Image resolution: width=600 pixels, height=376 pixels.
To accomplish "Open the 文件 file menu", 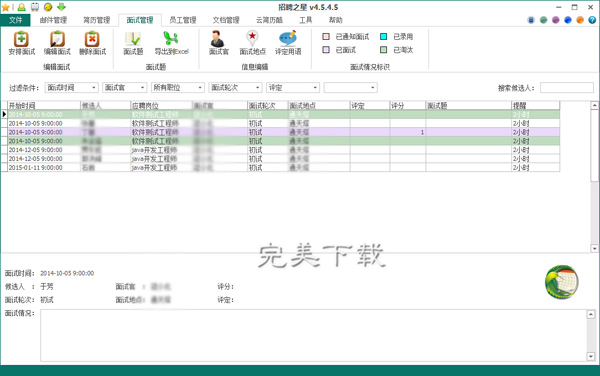I will (15, 20).
